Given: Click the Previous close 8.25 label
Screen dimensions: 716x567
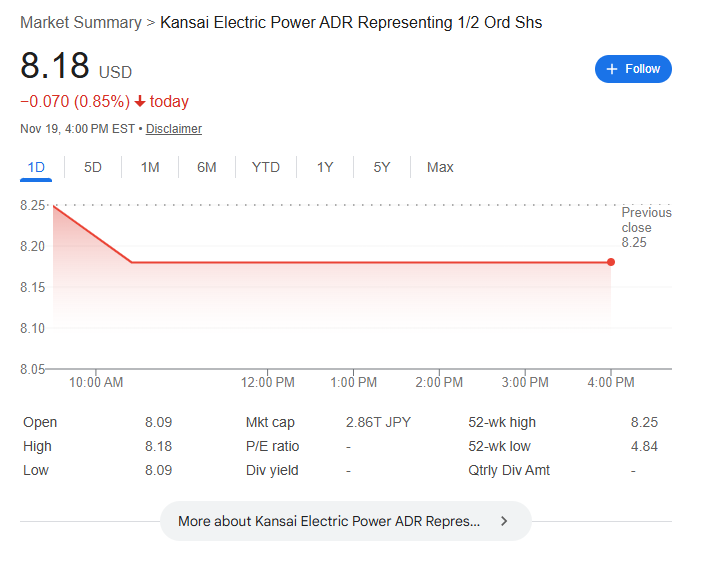Looking at the screenshot, I should click(646, 227).
